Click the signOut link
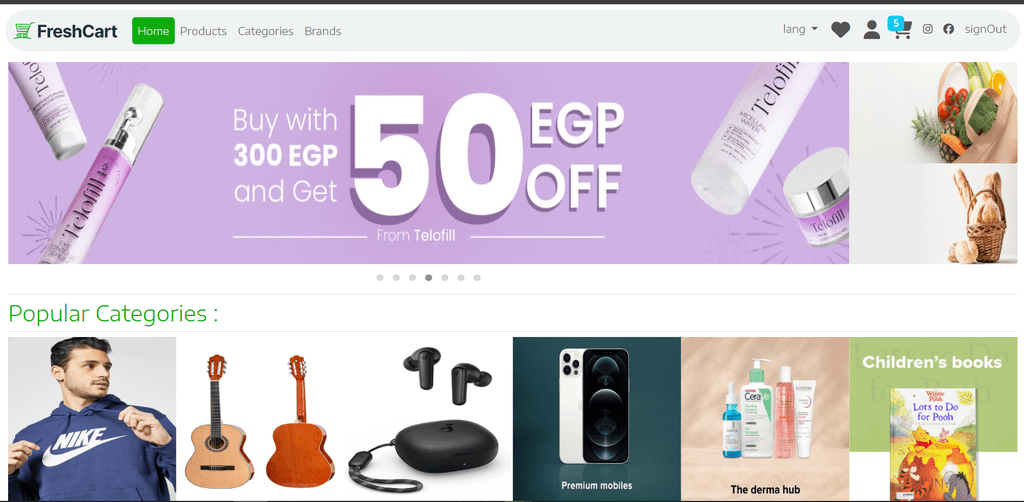This screenshot has height=502, width=1024. pos(985,29)
